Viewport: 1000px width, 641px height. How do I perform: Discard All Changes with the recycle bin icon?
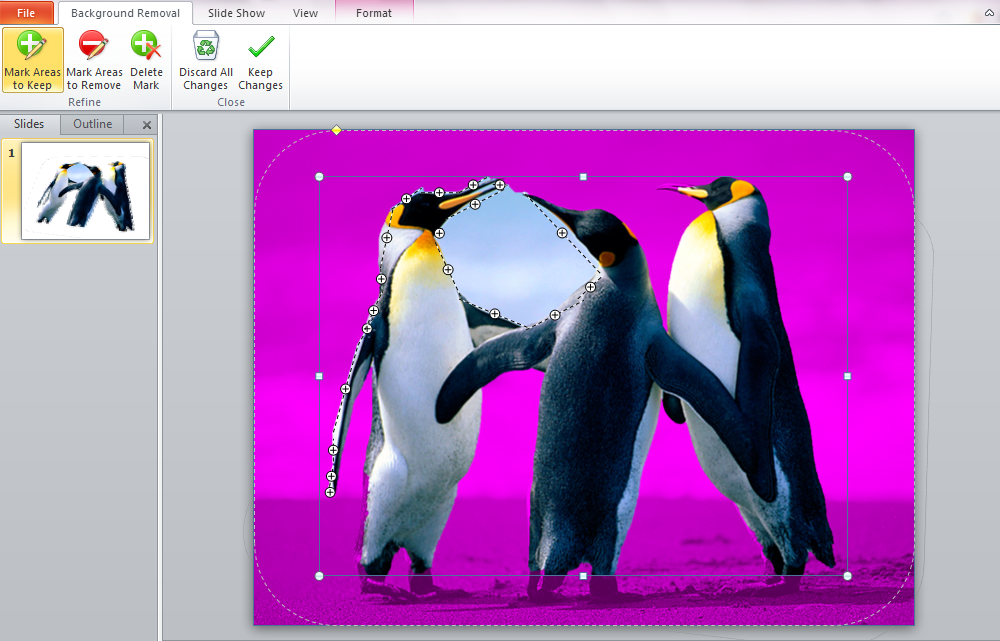point(206,60)
